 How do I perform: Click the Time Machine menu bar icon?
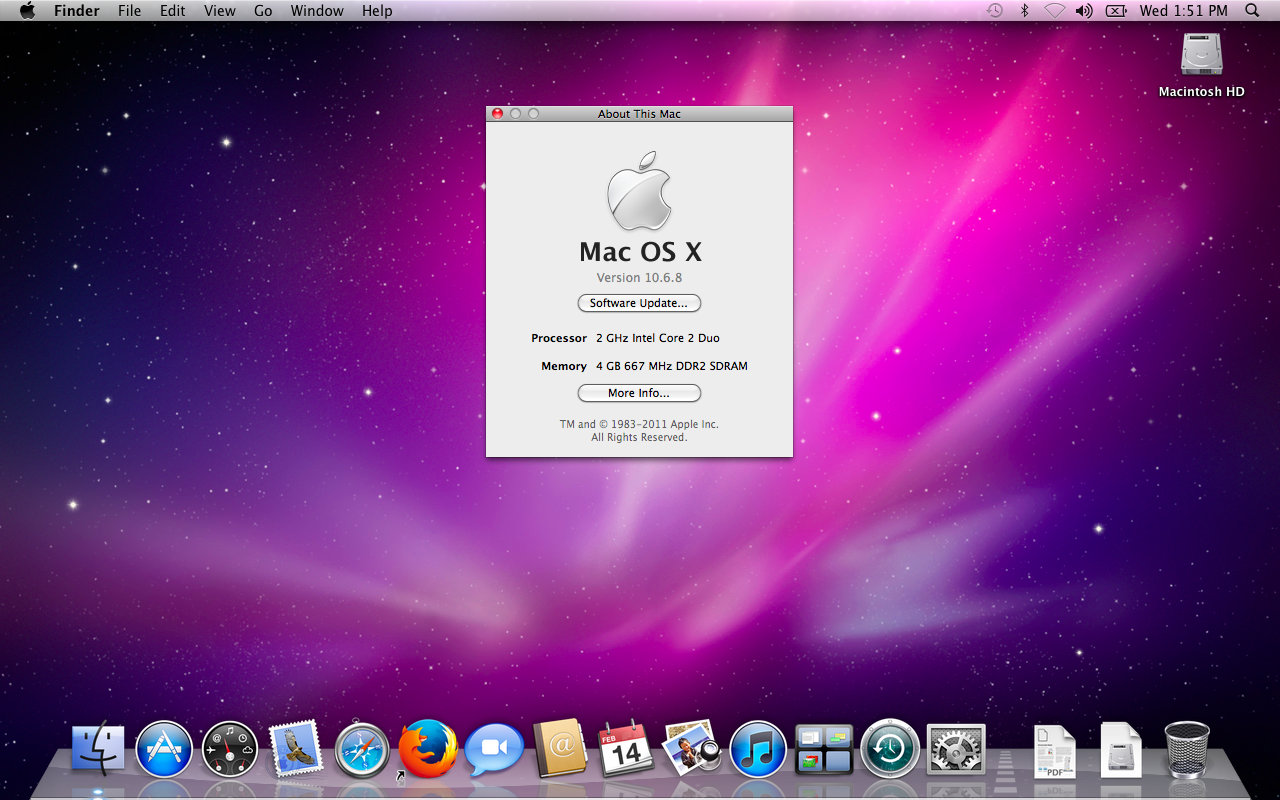click(994, 11)
